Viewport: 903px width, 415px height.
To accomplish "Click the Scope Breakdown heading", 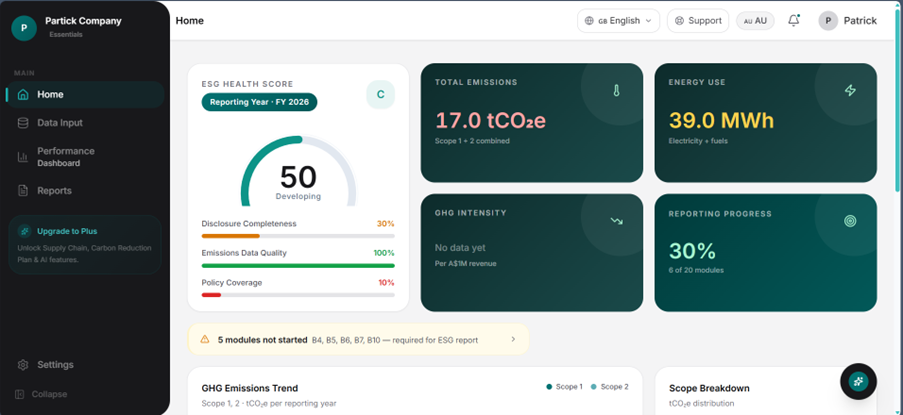I will click(x=710, y=388).
